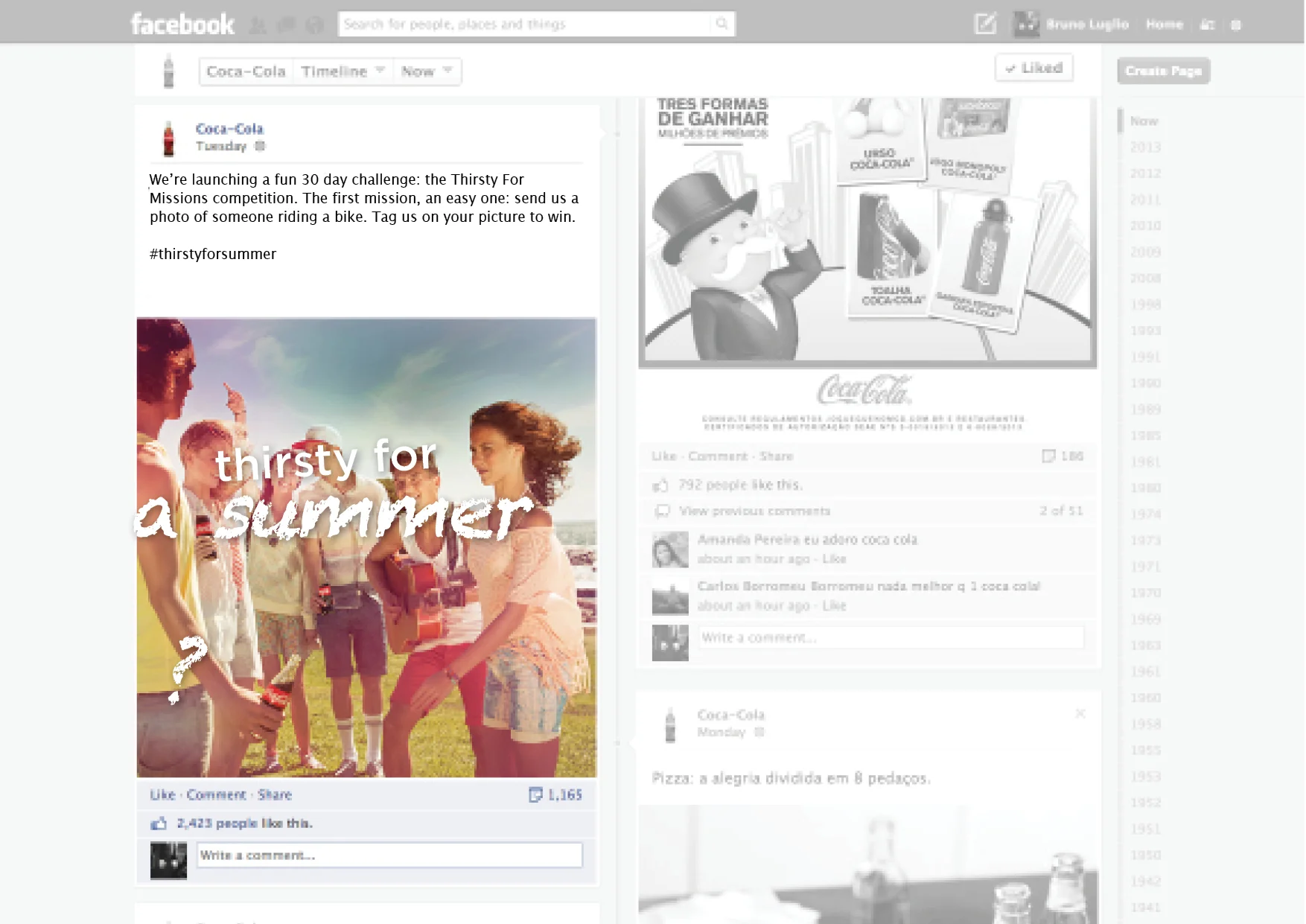Click Like under Carlos Borromeu comment
1306x924 pixels.
pos(834,605)
